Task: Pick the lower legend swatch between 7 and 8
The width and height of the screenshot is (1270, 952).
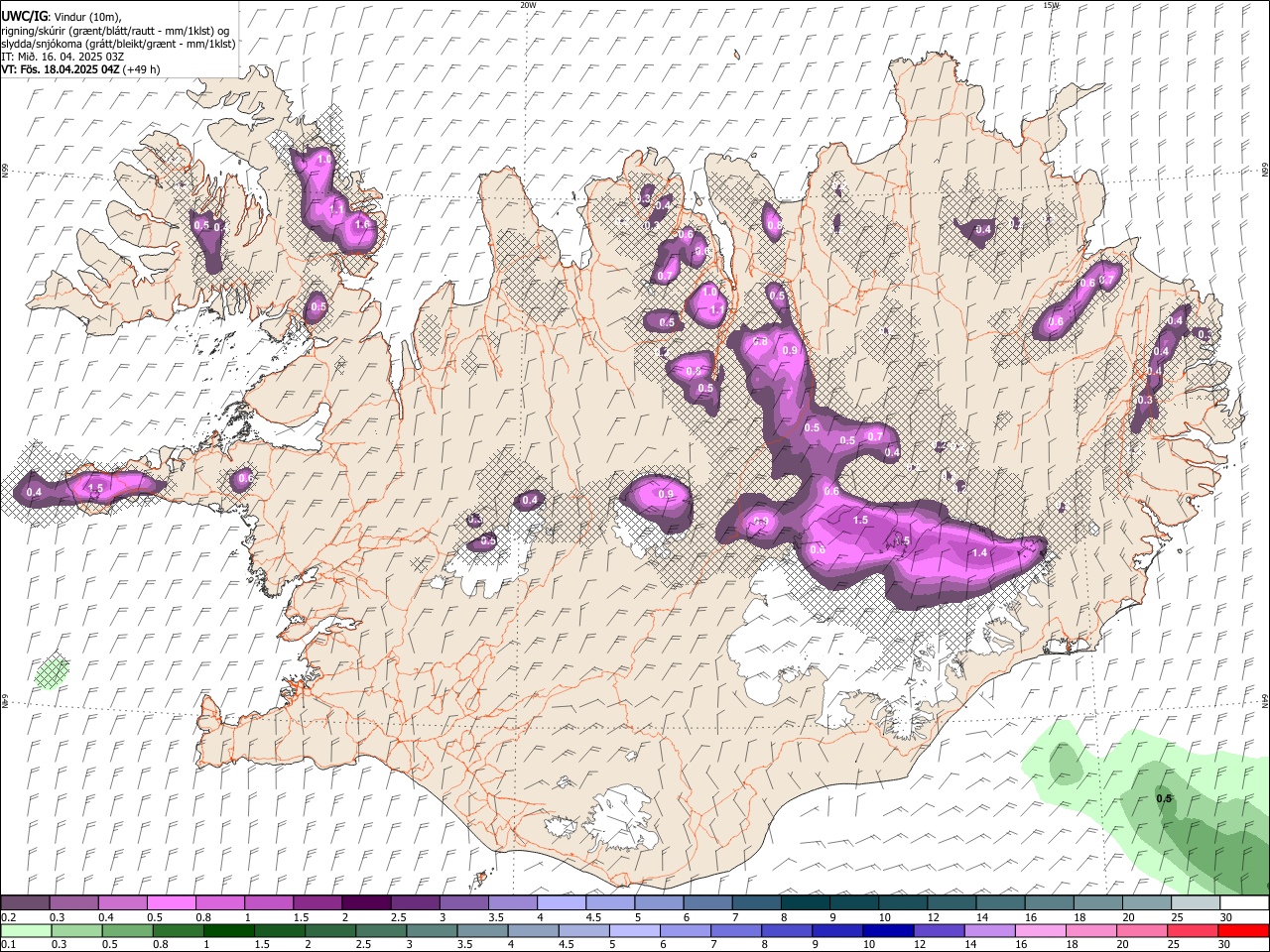Action: (736, 930)
